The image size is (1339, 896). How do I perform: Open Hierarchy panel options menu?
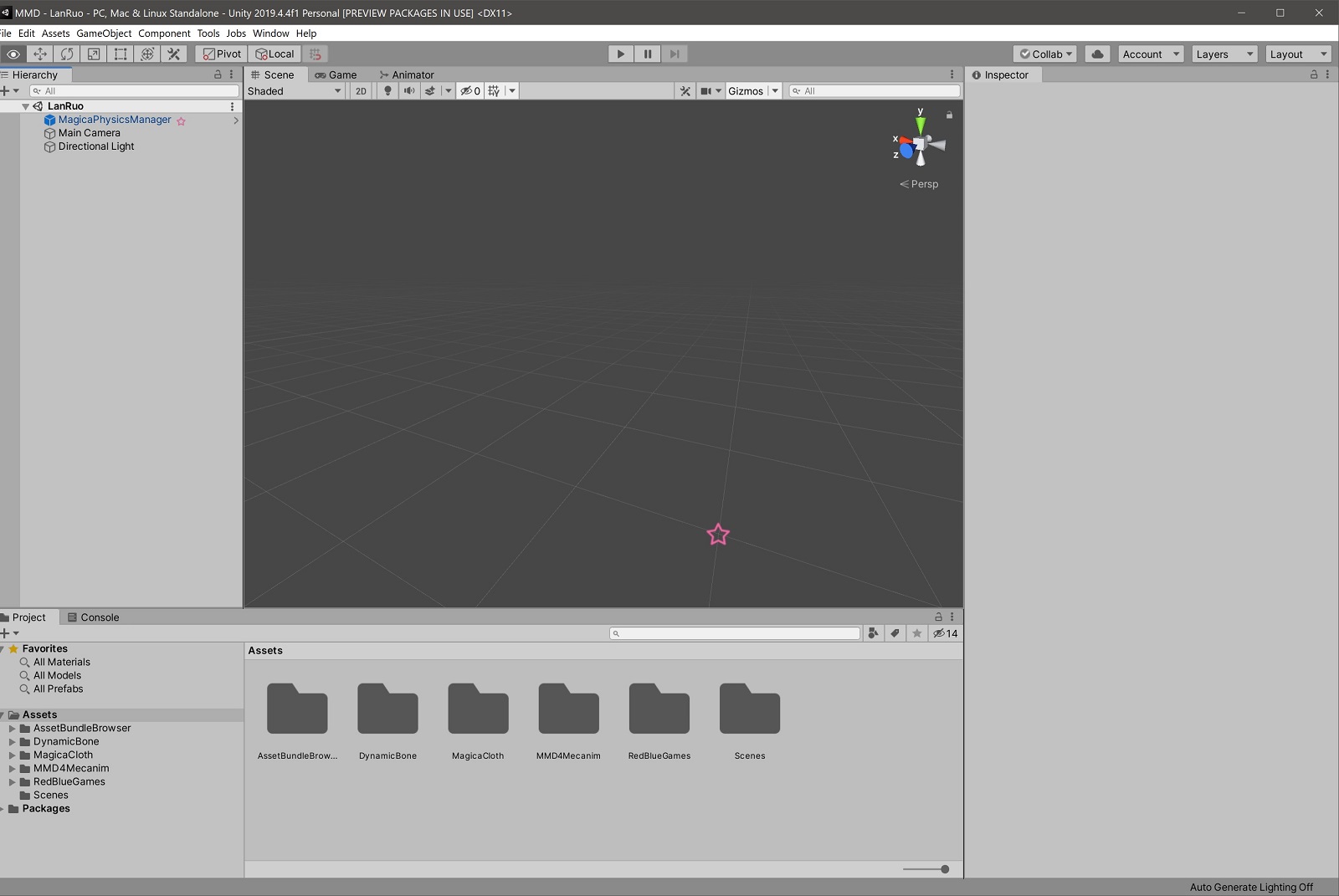pyautogui.click(x=232, y=74)
